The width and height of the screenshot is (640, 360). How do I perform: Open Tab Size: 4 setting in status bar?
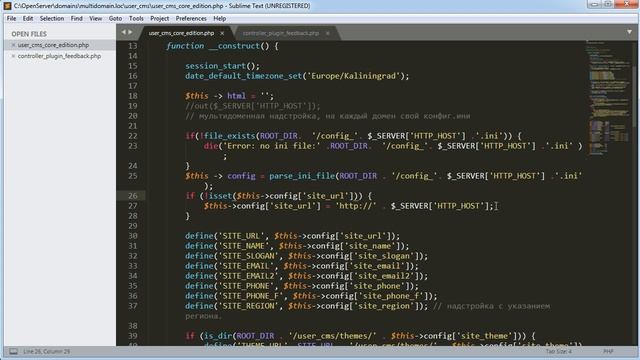559,351
